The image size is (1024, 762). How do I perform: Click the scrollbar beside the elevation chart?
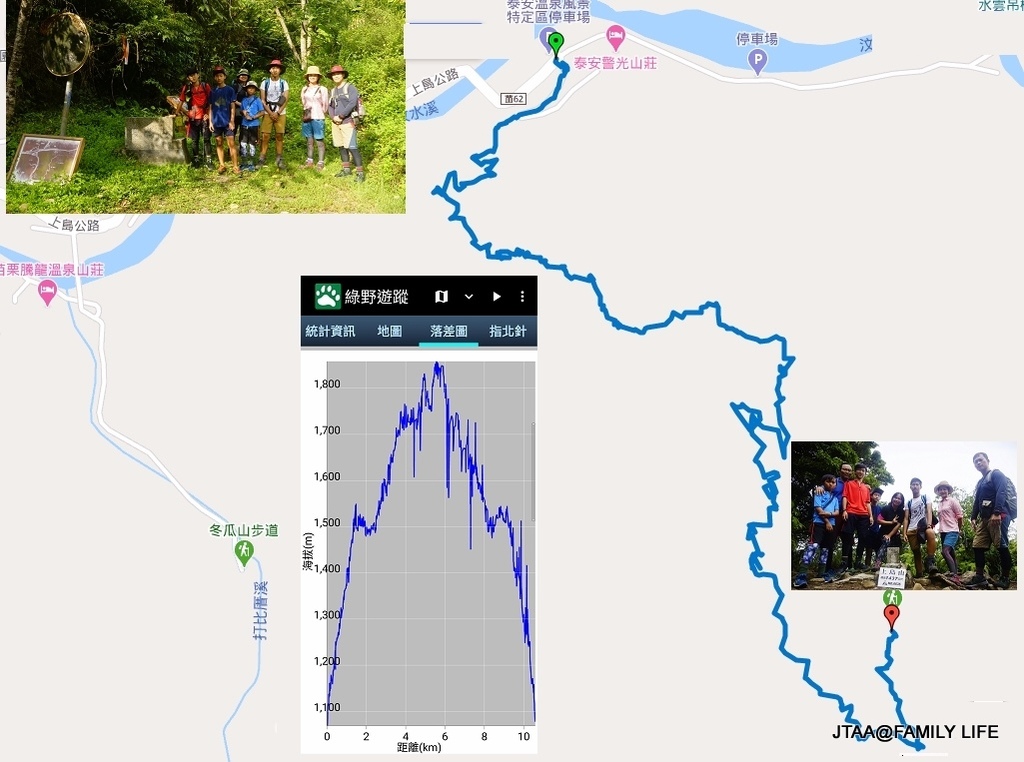click(x=534, y=471)
